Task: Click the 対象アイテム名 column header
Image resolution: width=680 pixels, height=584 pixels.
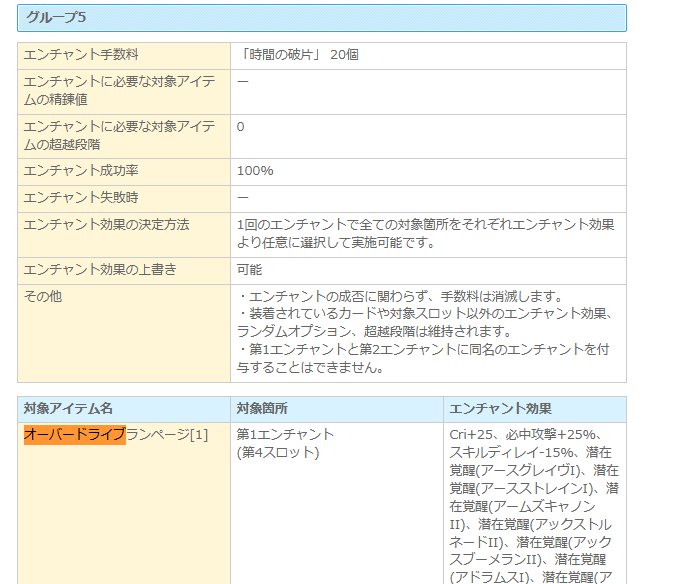Action: pos(68,409)
